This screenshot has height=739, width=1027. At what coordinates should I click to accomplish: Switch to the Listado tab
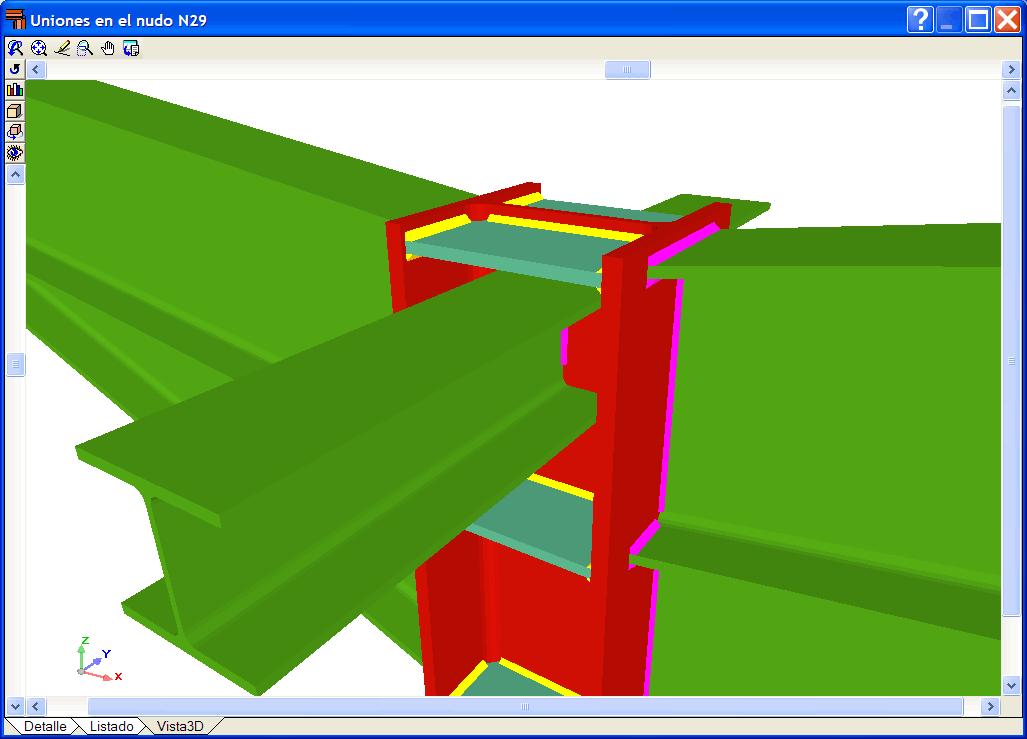tap(111, 726)
